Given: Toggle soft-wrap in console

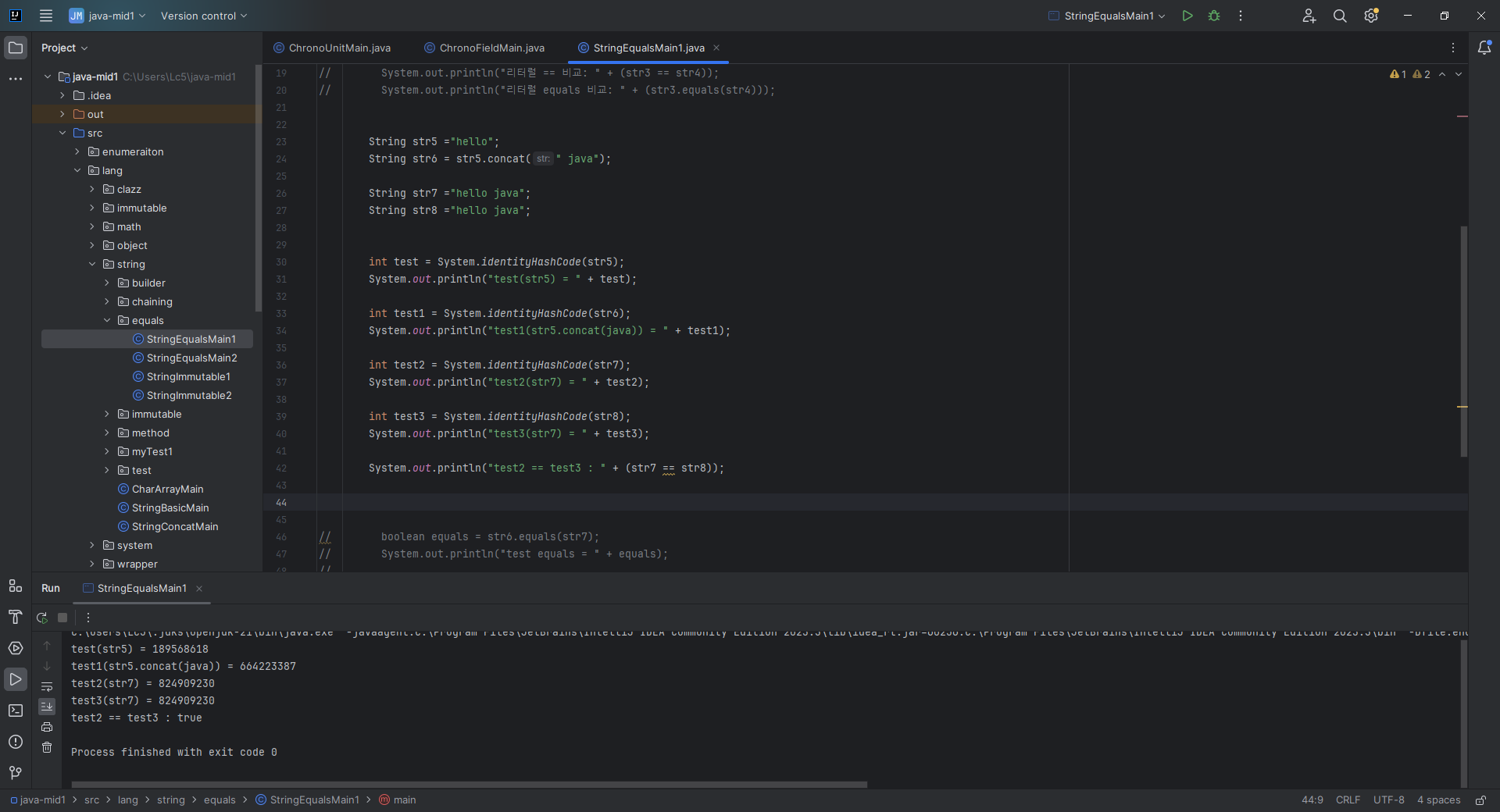Looking at the screenshot, I should 47,686.
